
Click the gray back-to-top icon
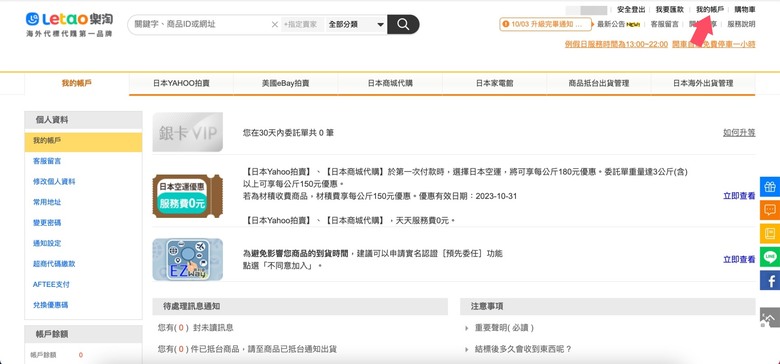pyautogui.click(x=770, y=318)
